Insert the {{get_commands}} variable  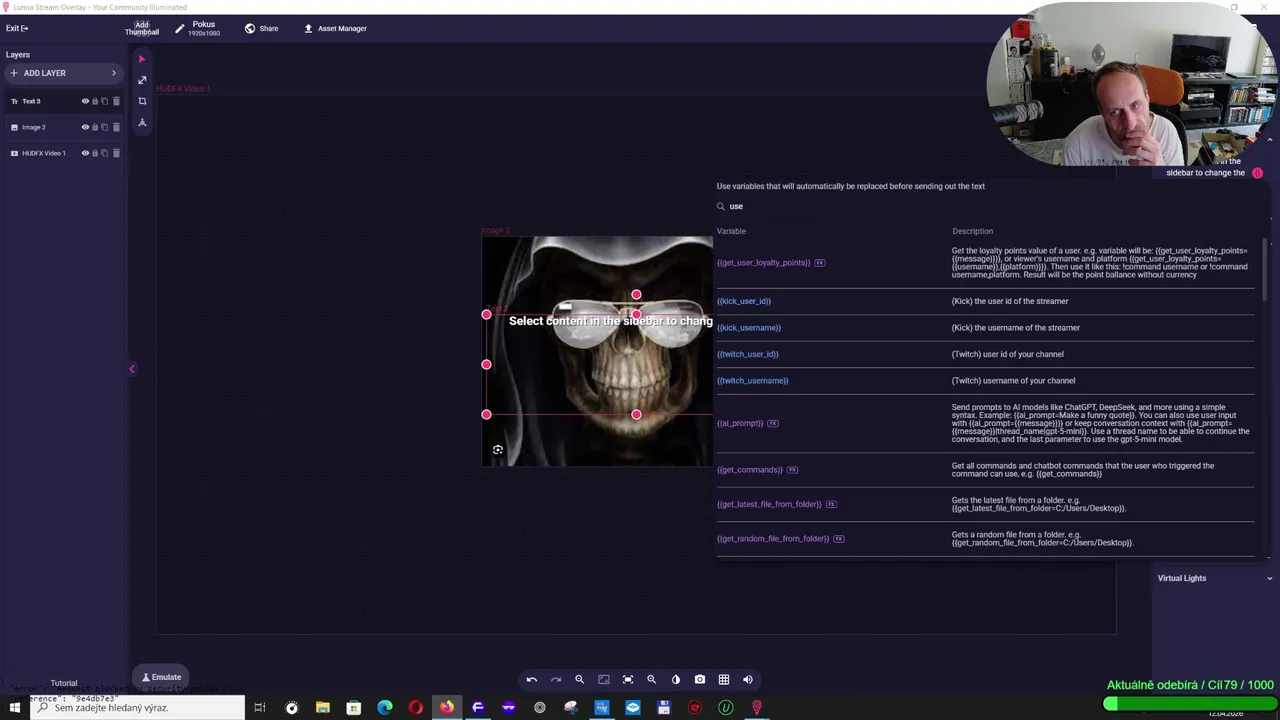750,470
